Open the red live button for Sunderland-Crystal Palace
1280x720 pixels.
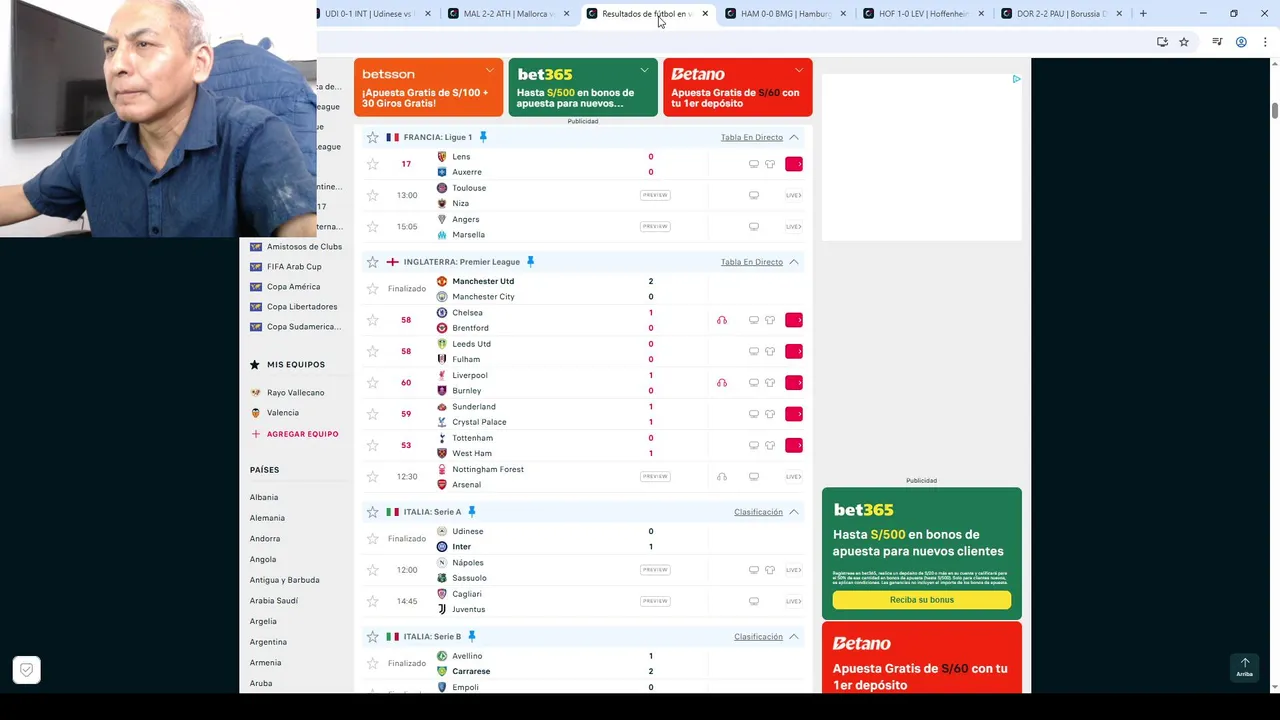[x=794, y=414]
